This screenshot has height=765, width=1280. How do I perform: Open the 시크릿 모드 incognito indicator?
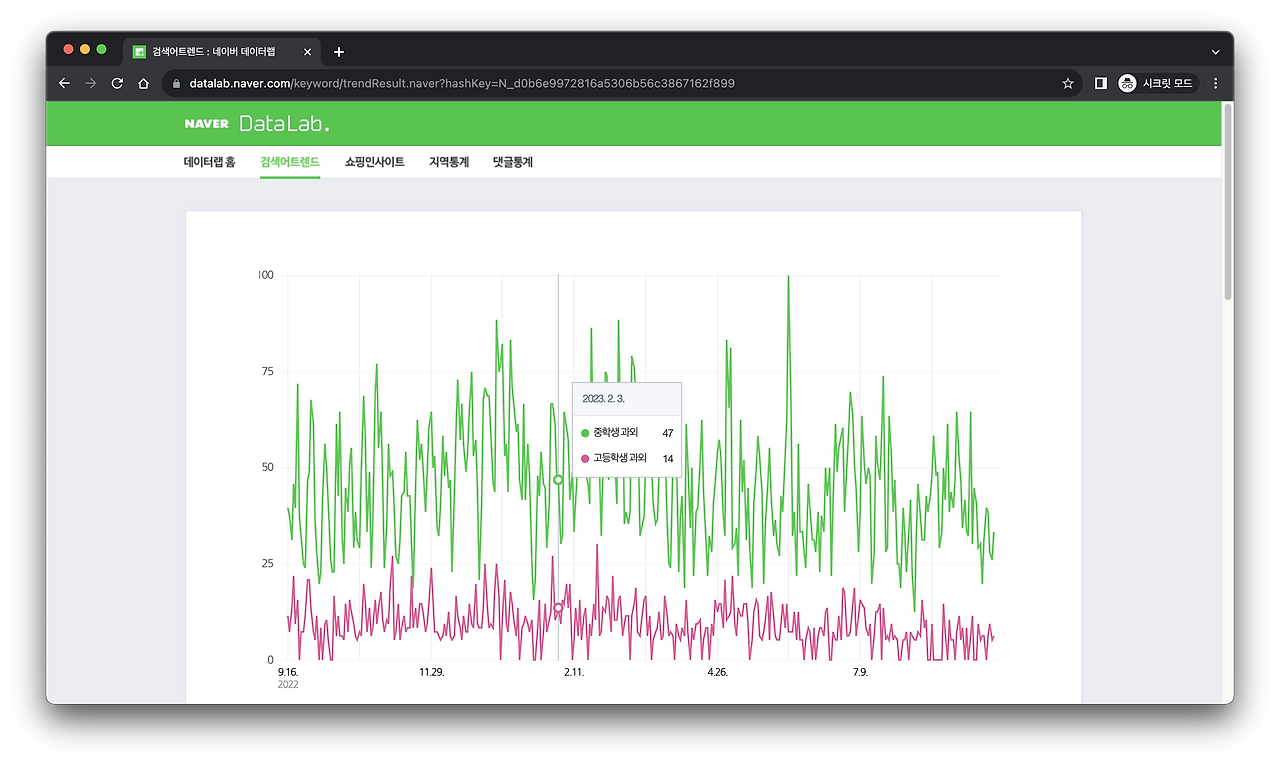[x=1157, y=83]
